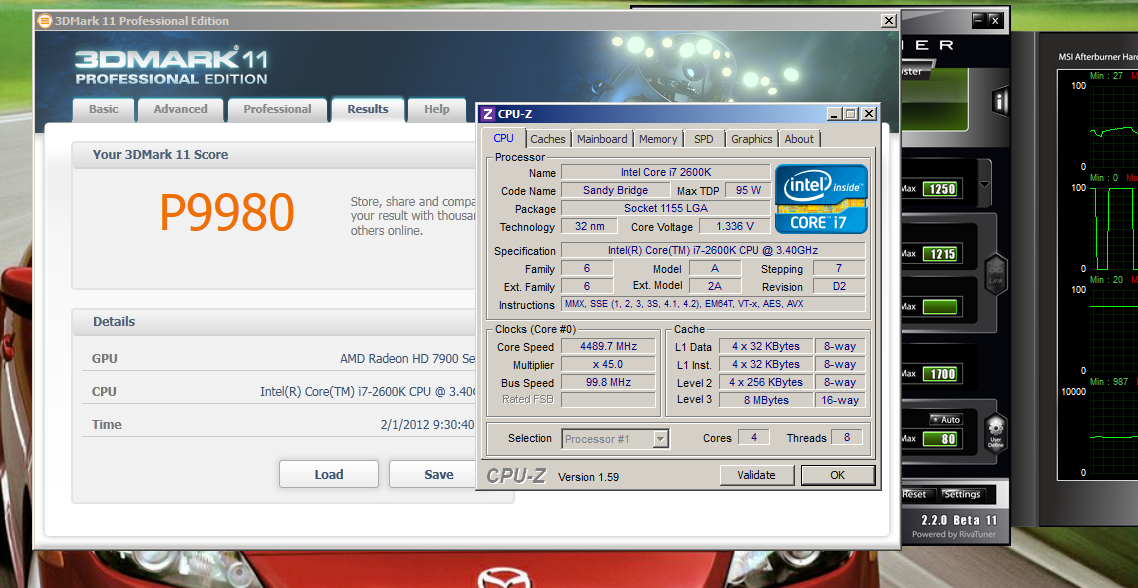This screenshot has width=1138, height=588.
Task: Click the empty green shader clock box
Action: point(940,306)
